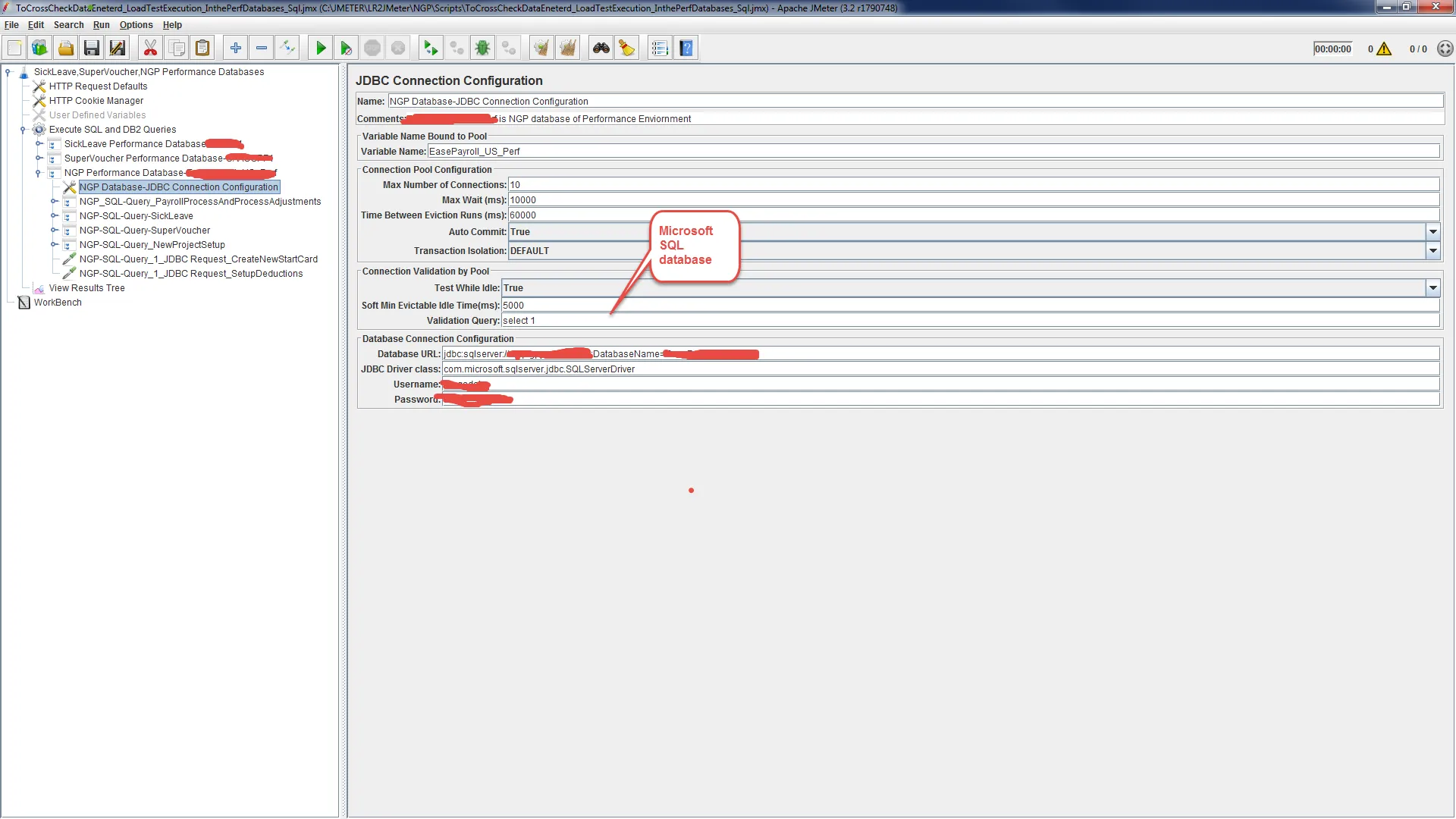The width and height of the screenshot is (1456, 819).
Task: Click the Cut scissors icon
Action: [150, 49]
